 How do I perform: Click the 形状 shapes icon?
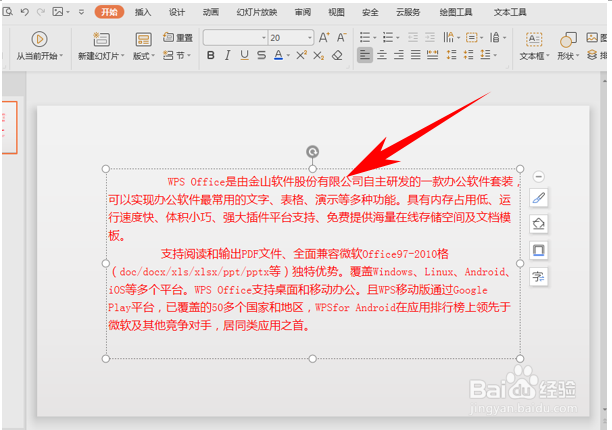pos(568,39)
